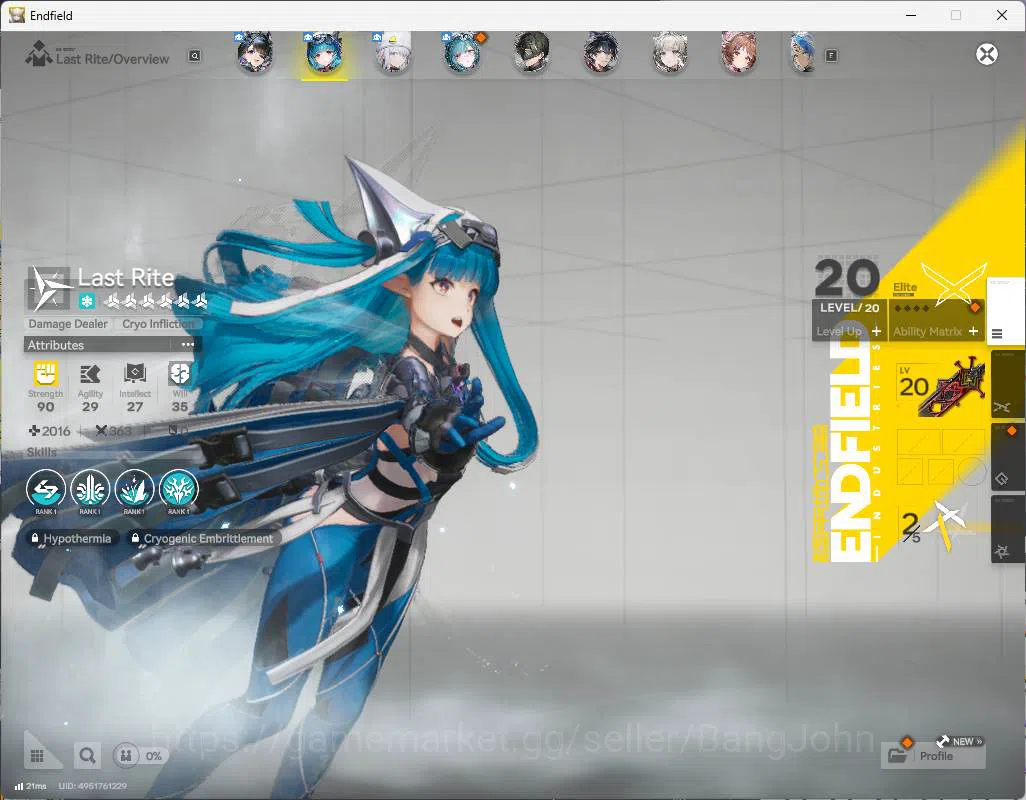The height and width of the screenshot is (800, 1026).
Task: Click the Strength fist icon
Action: tap(46, 374)
